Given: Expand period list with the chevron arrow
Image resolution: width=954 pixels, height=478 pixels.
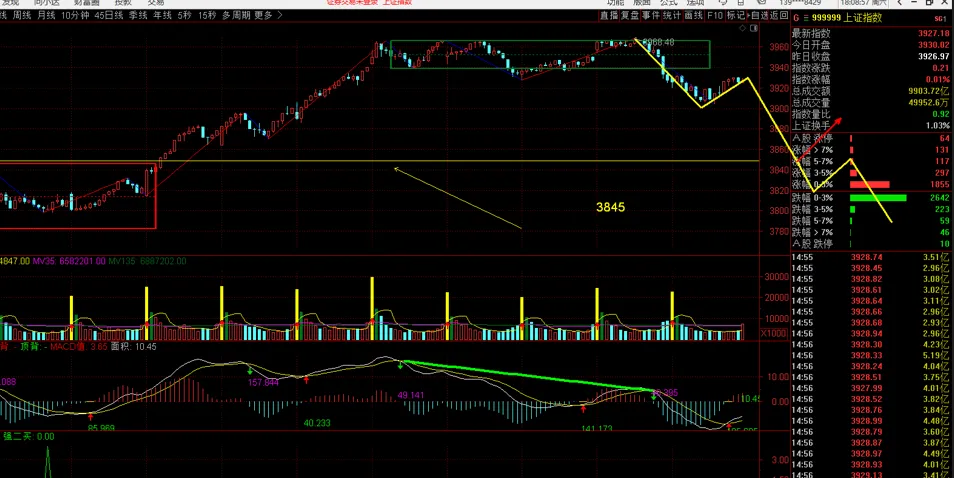Looking at the screenshot, I should click(x=280, y=15).
